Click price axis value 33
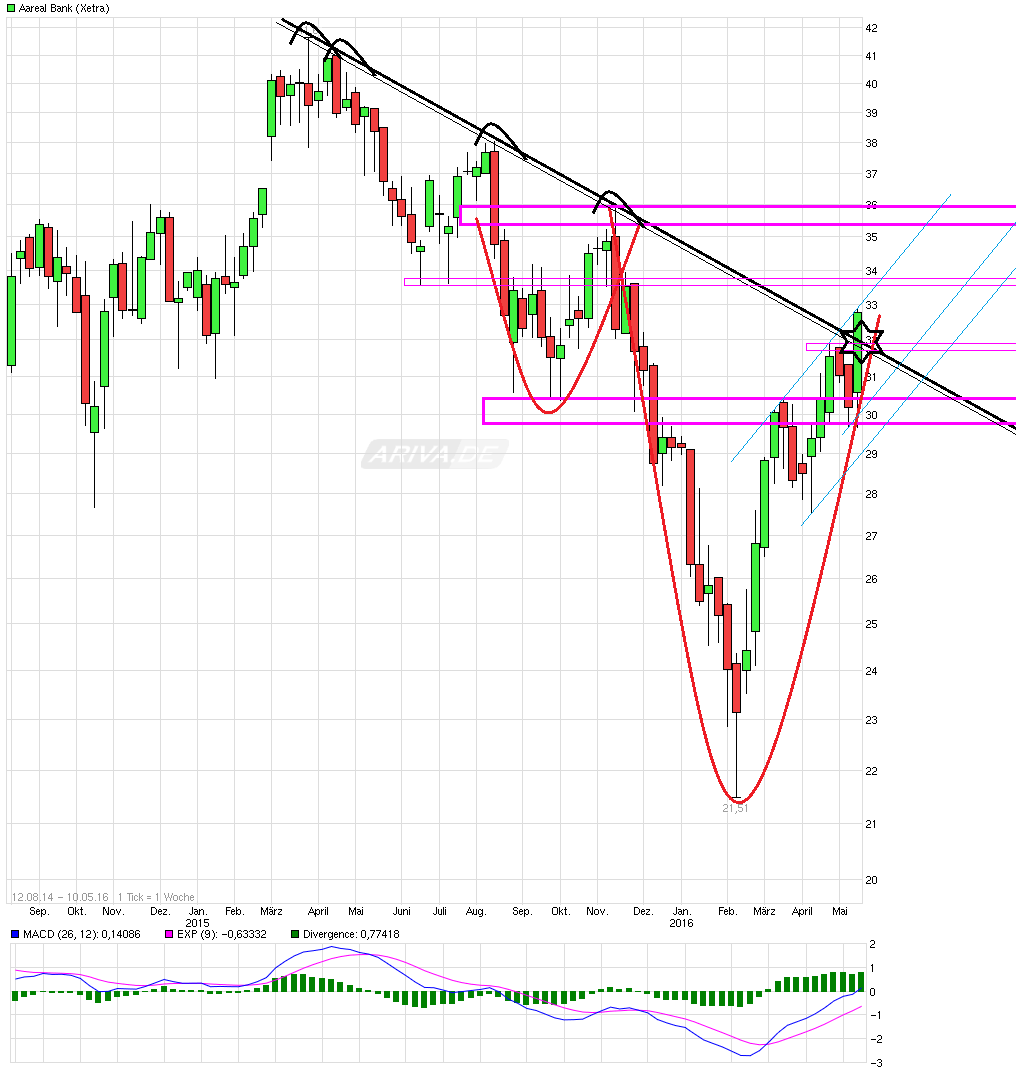Image resolution: width=1016 pixels, height=1074 pixels. (871, 305)
